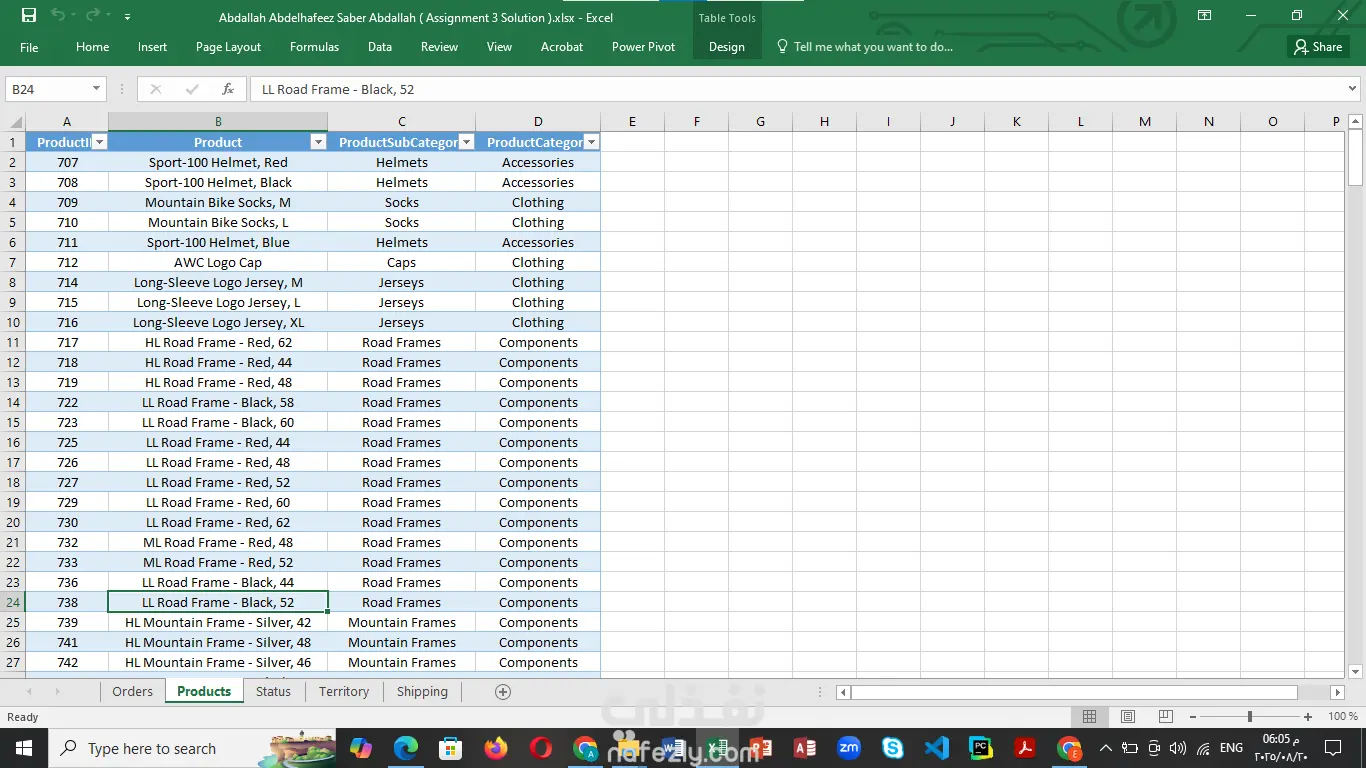Image resolution: width=1366 pixels, height=768 pixels.
Task: Open the Formulas ribbon tab
Action: tap(314, 47)
